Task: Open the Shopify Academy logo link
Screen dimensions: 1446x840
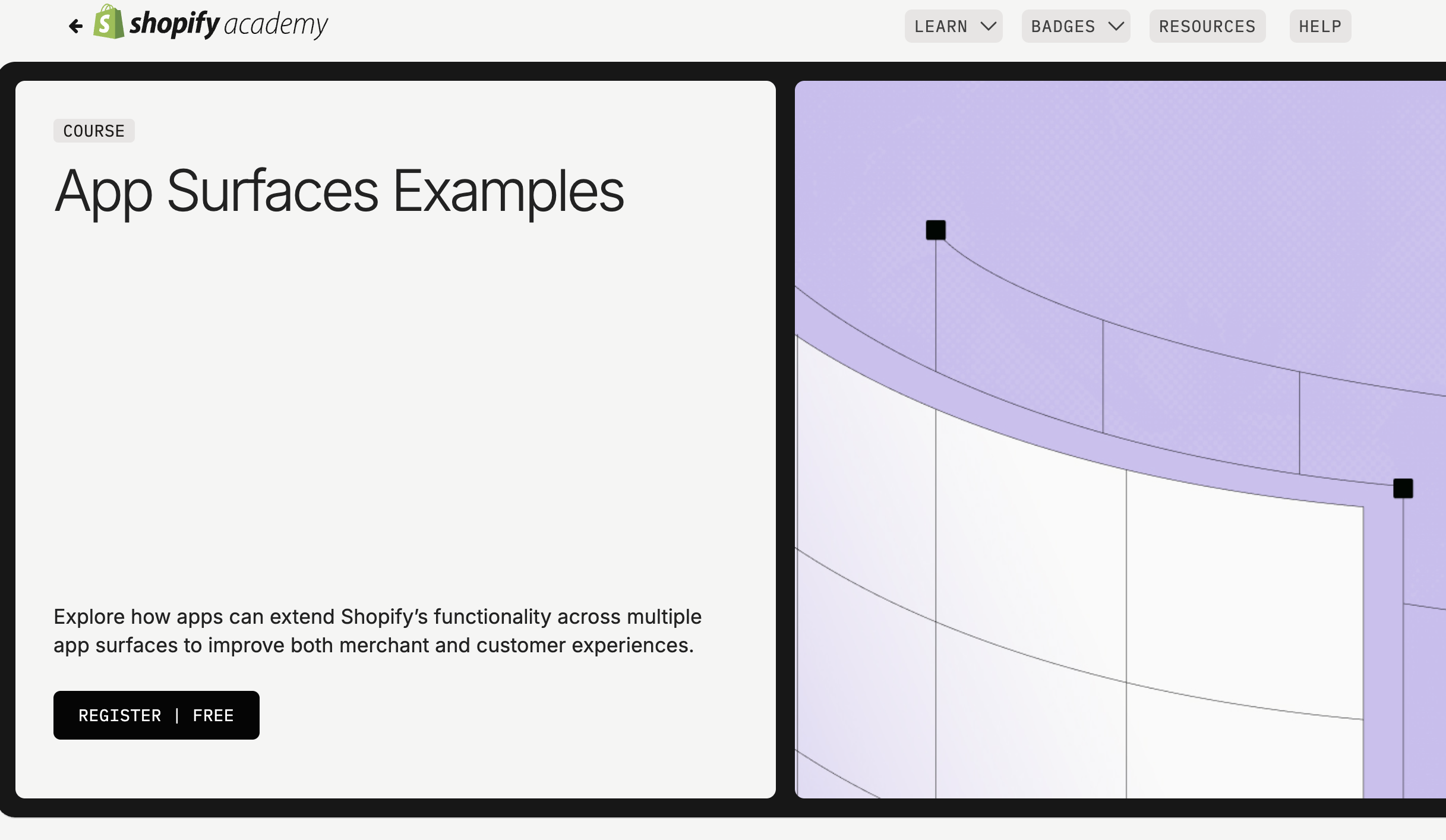Action: [x=210, y=23]
